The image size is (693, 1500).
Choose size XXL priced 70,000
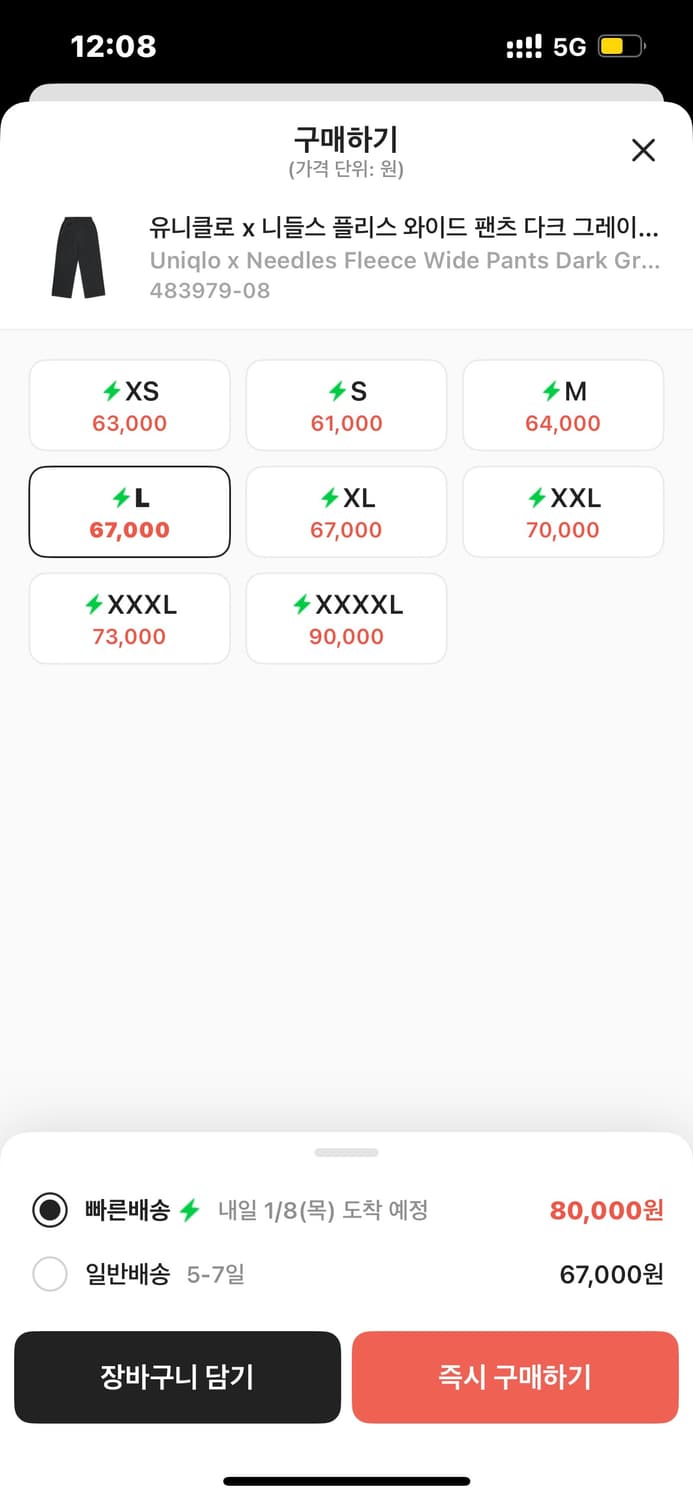click(562, 511)
